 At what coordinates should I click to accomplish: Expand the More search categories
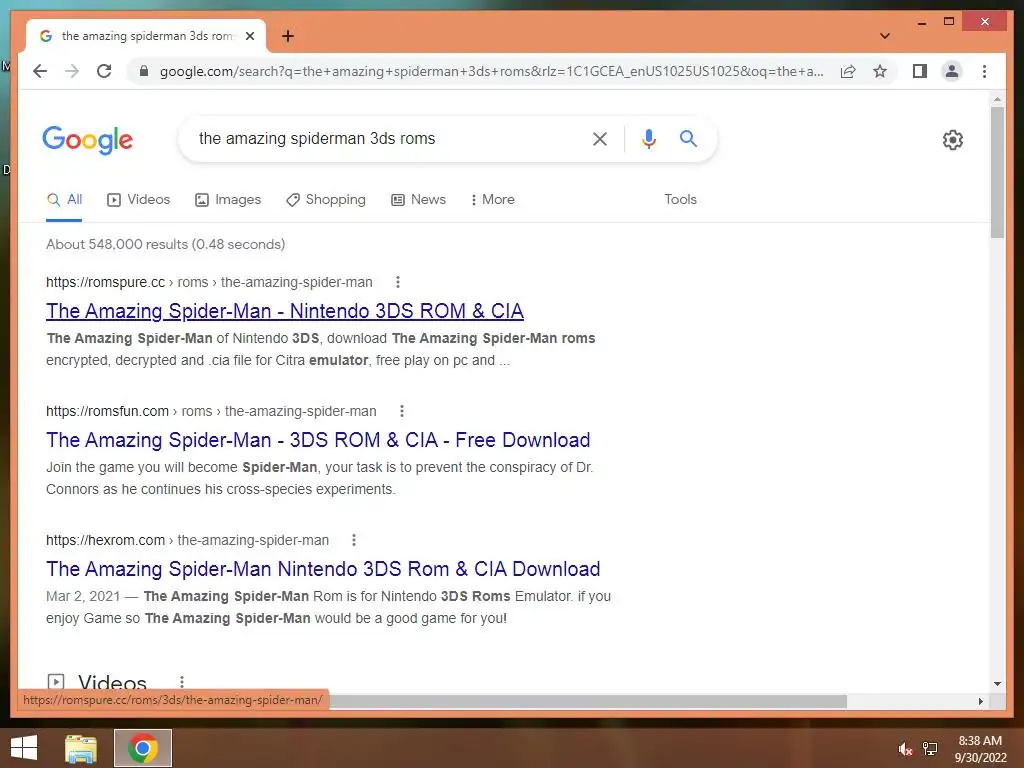pyautogui.click(x=492, y=200)
